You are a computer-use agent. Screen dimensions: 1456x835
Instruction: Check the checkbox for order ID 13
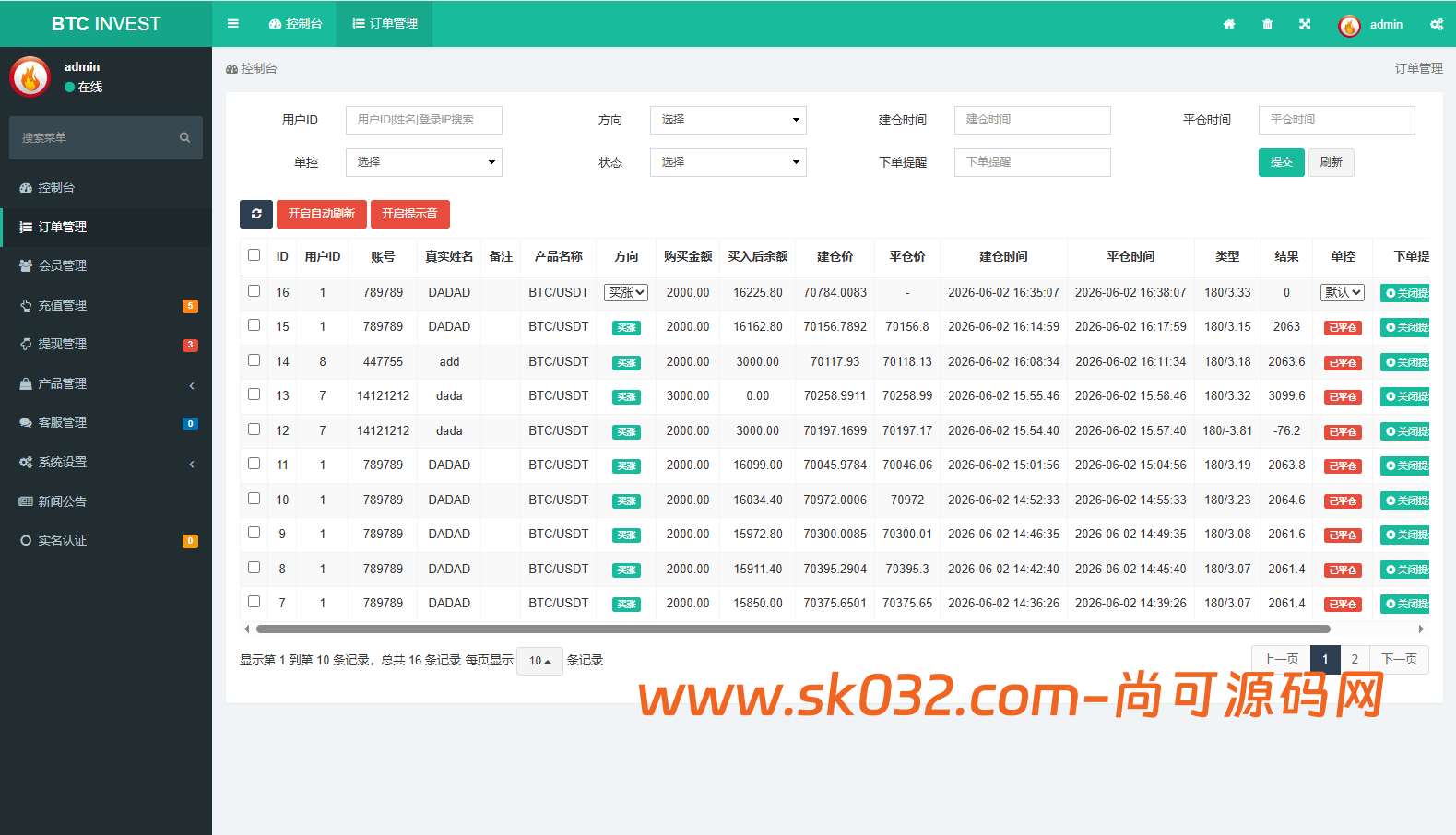pyautogui.click(x=255, y=394)
